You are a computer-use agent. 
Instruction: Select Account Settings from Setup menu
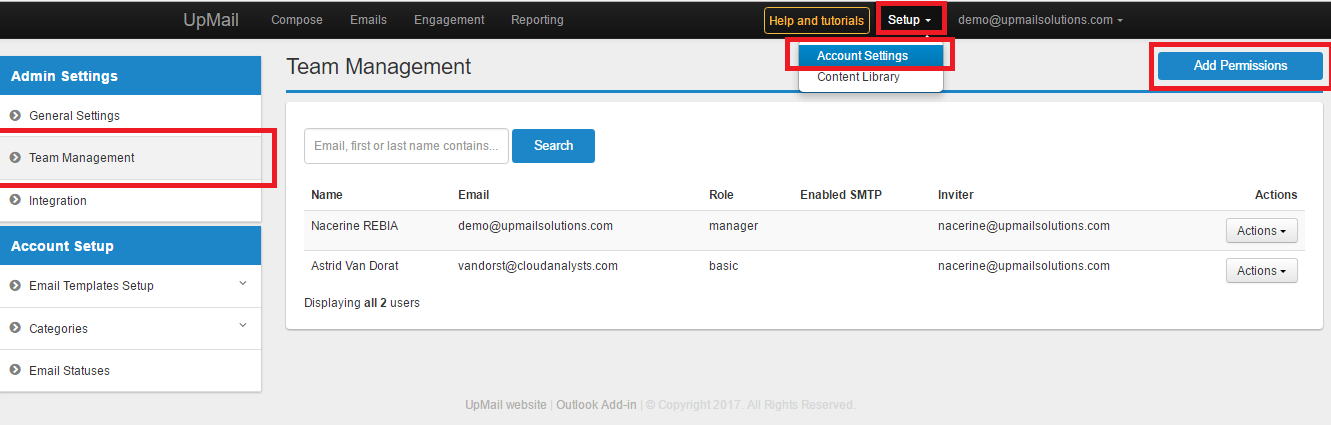pyautogui.click(x=862, y=56)
